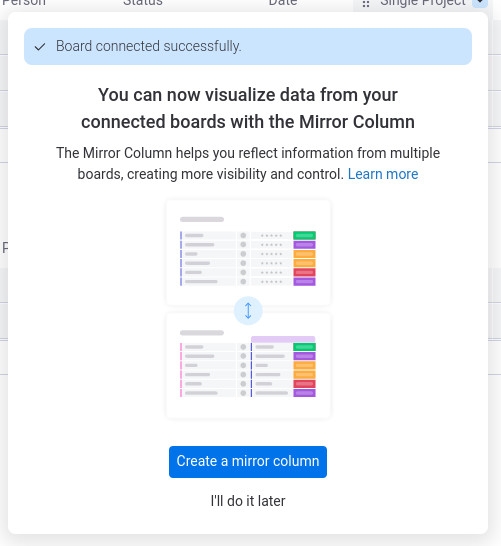Image resolution: width=501 pixels, height=546 pixels.
Task: Click the drag handle beside Single Project
Action: [x=366, y=4]
